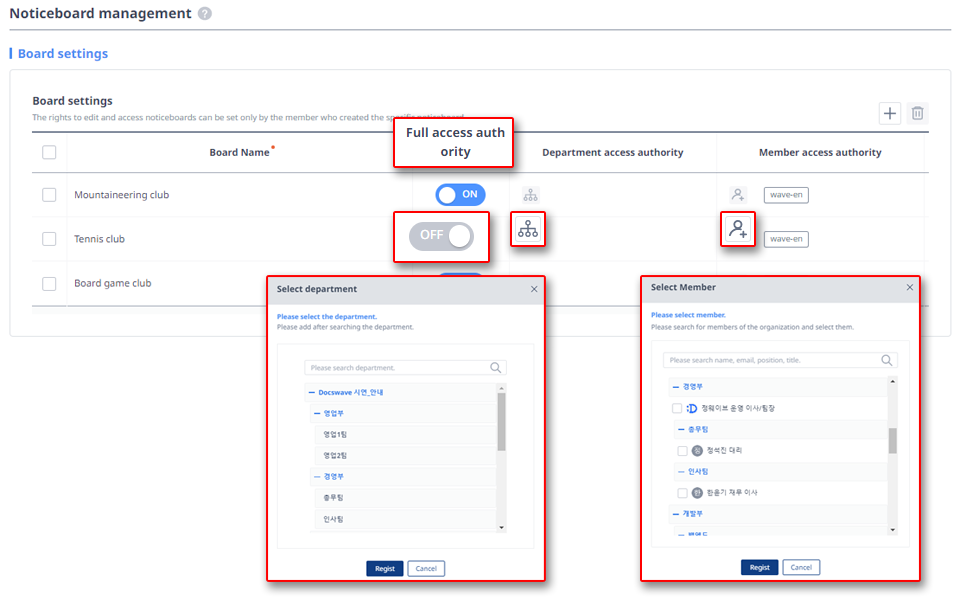Click scroll-down arrow in department list

tap(501, 527)
